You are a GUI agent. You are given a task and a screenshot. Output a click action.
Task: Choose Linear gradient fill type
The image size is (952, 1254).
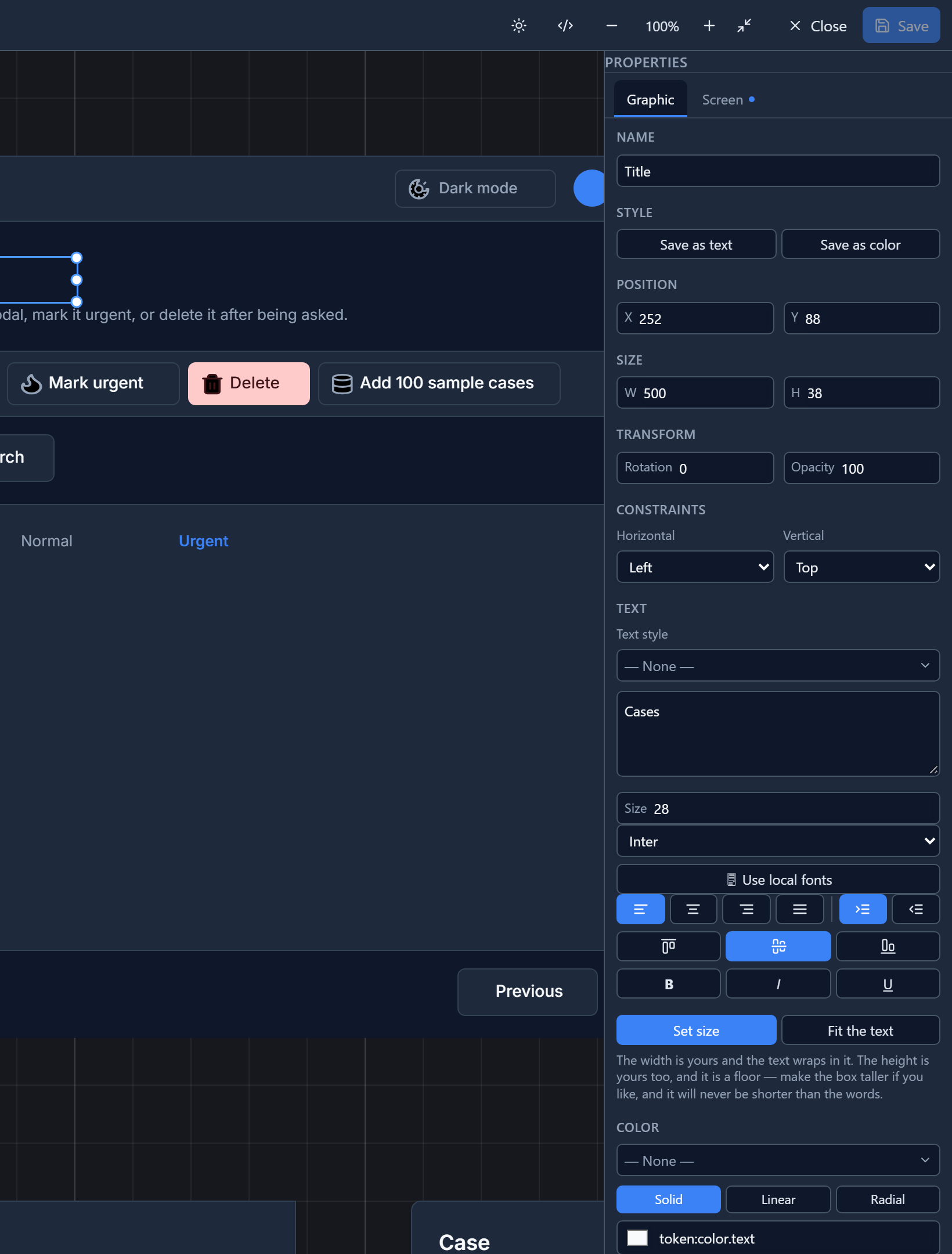pos(778,1199)
